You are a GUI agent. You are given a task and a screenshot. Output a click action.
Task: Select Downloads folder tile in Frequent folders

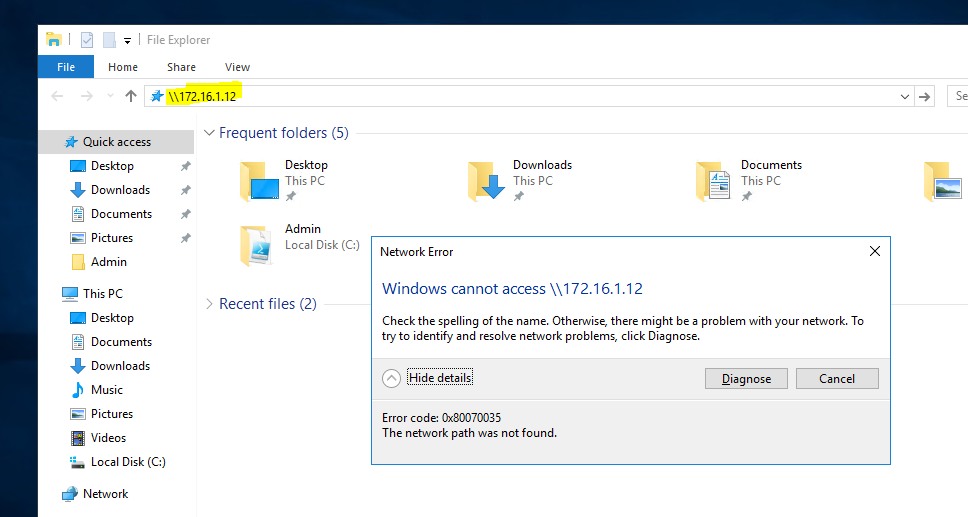coord(520,181)
